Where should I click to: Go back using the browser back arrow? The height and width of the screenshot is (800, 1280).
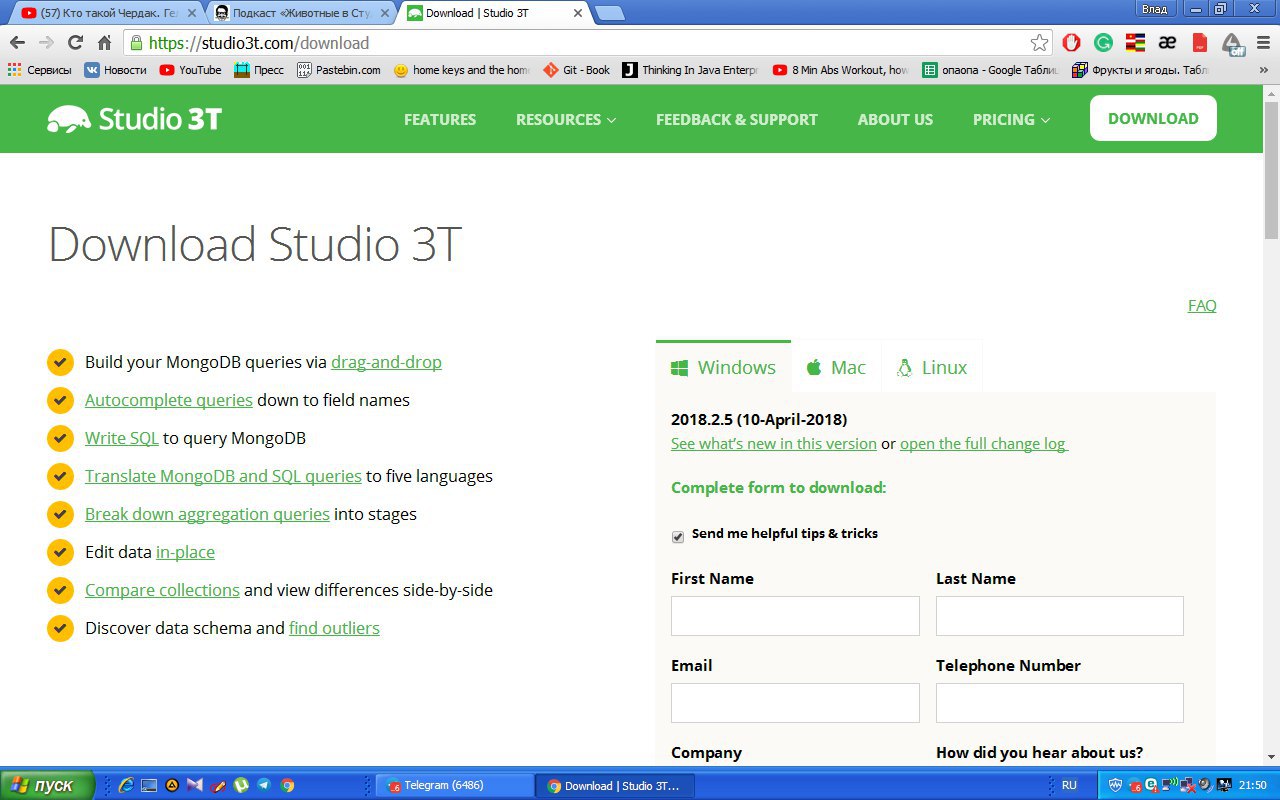point(17,43)
